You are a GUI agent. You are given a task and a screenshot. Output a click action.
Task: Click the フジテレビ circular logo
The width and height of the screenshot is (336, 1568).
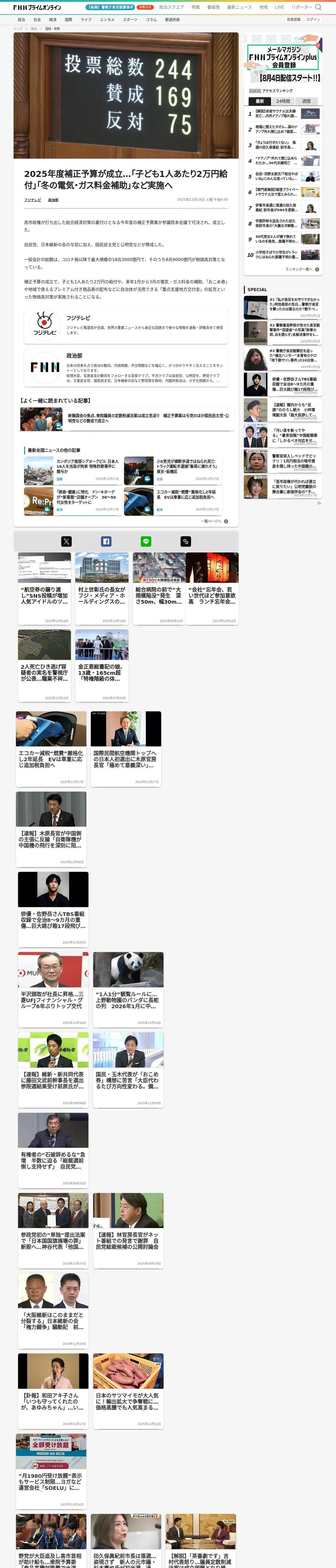[x=44, y=324]
